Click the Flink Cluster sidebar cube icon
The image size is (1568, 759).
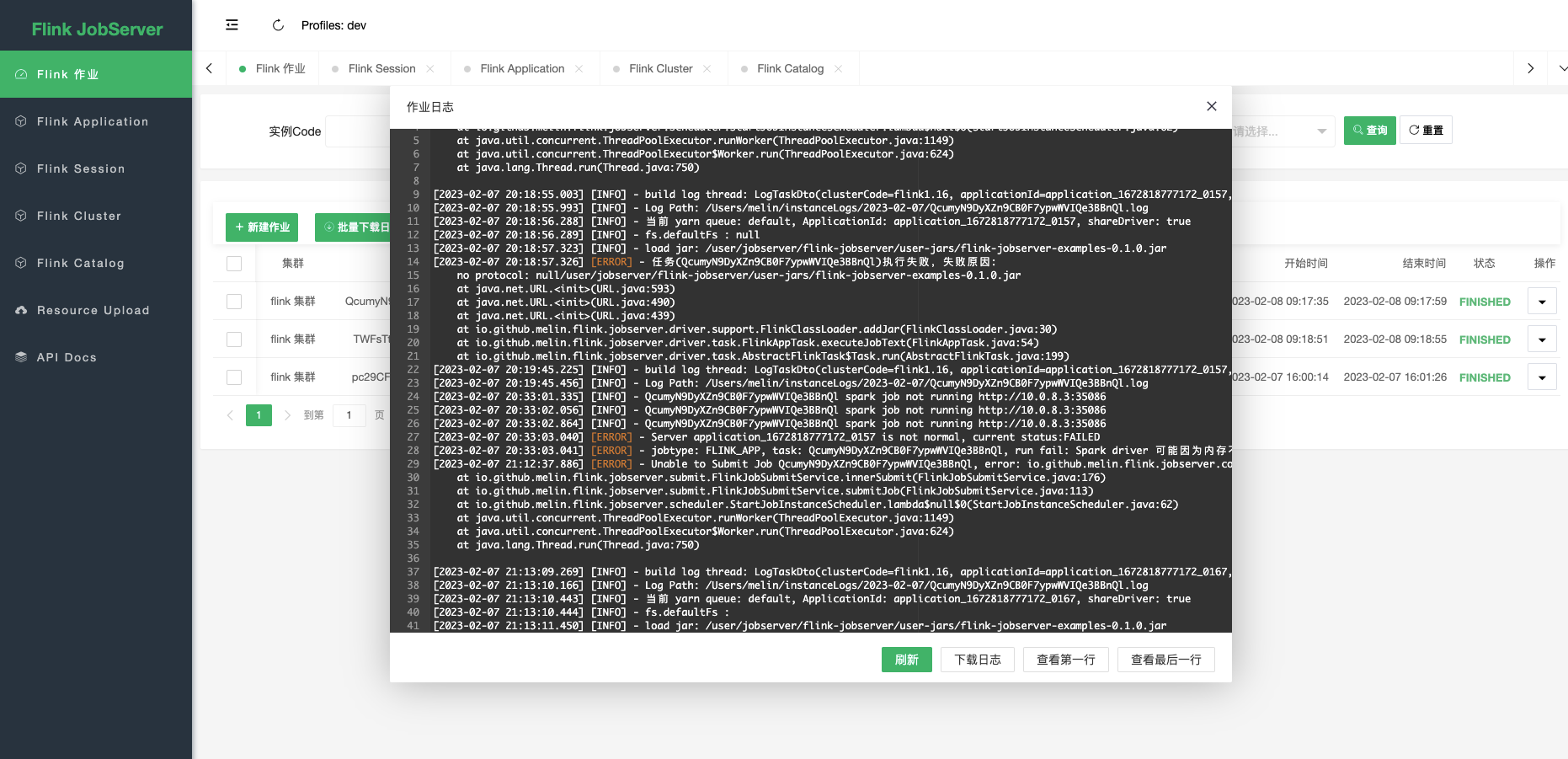point(21,216)
